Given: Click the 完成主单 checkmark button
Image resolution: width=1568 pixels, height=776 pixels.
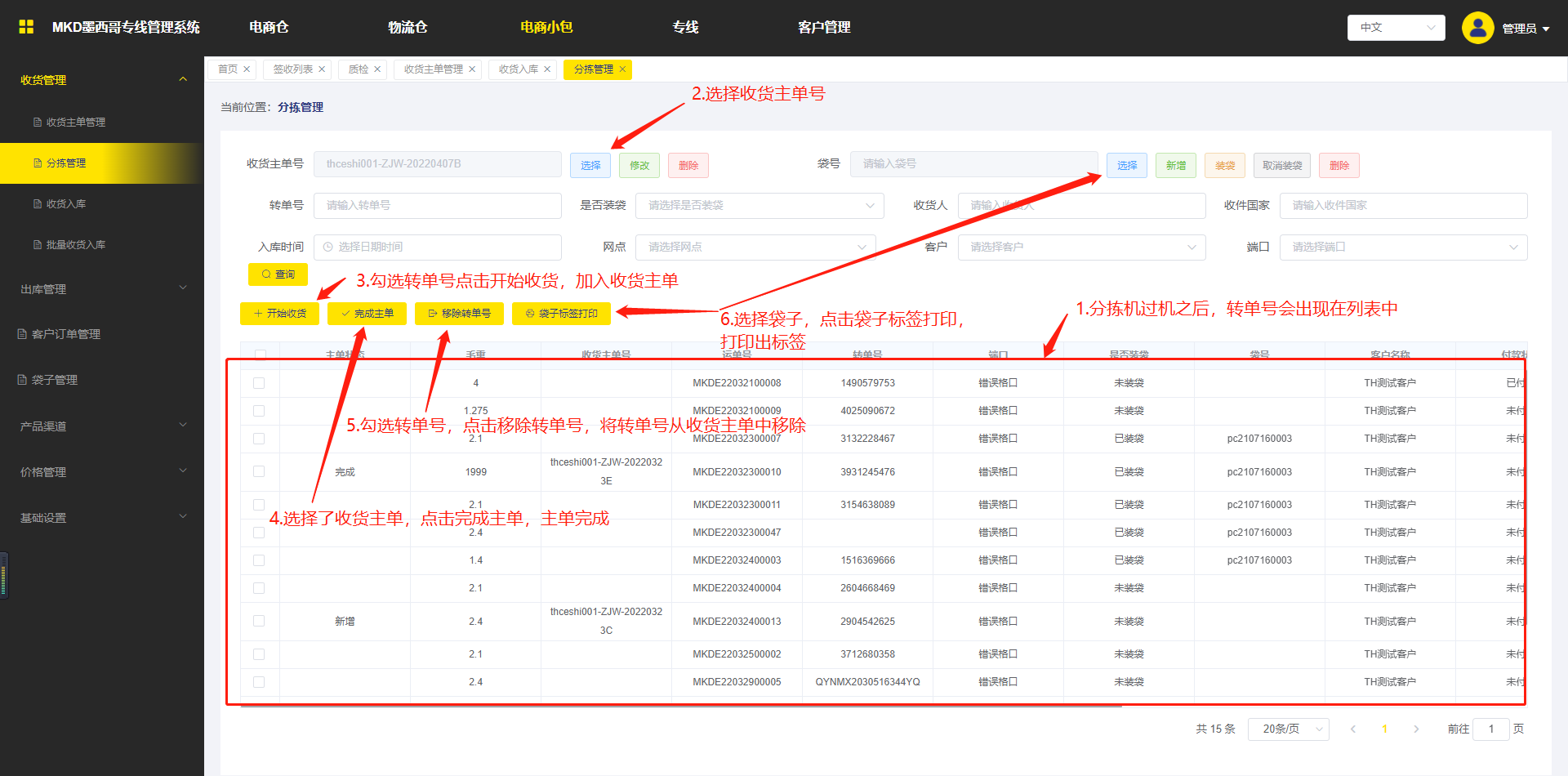Looking at the screenshot, I should point(367,314).
